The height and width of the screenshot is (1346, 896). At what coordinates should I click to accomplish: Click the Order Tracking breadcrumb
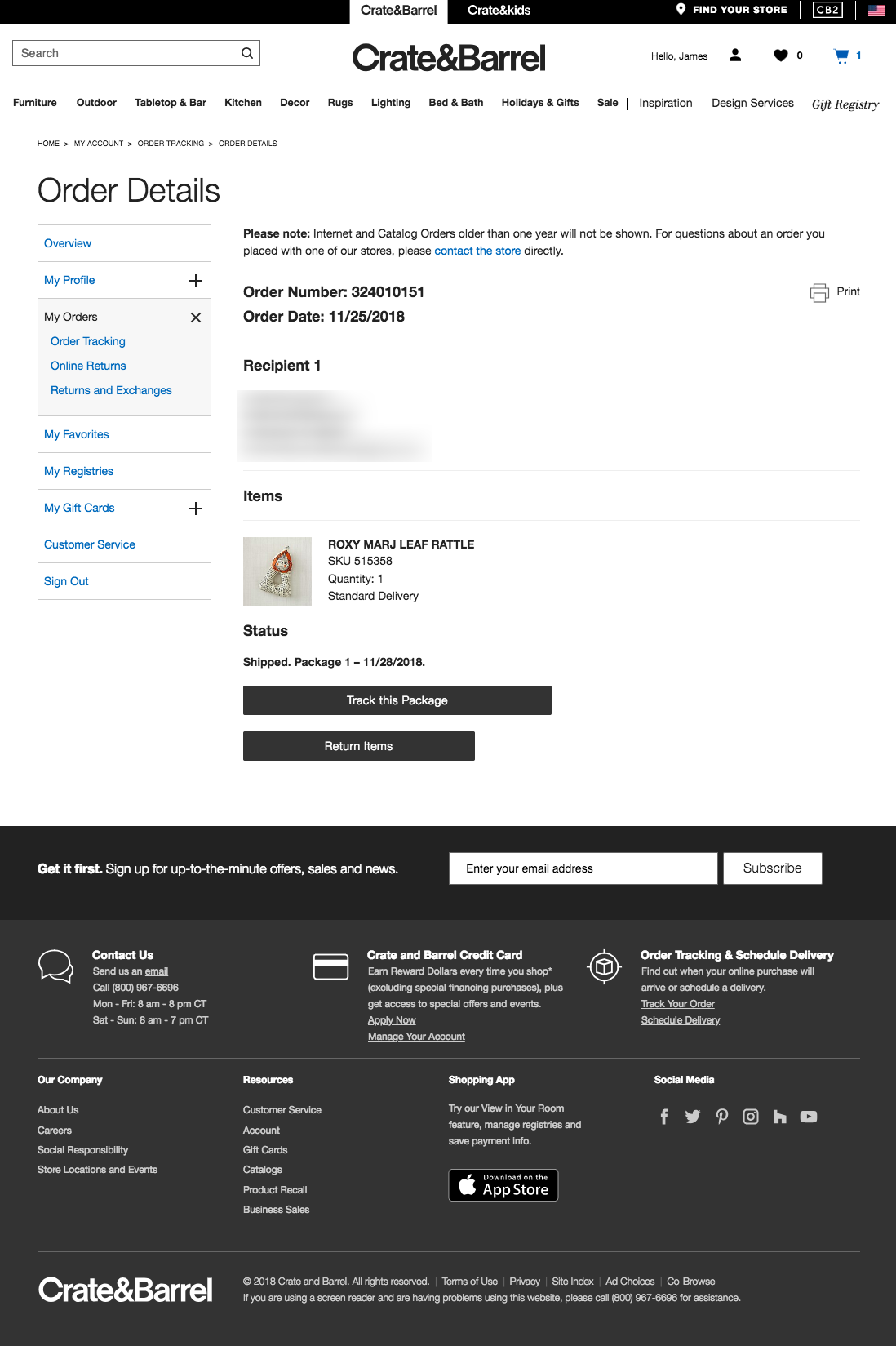(171, 144)
